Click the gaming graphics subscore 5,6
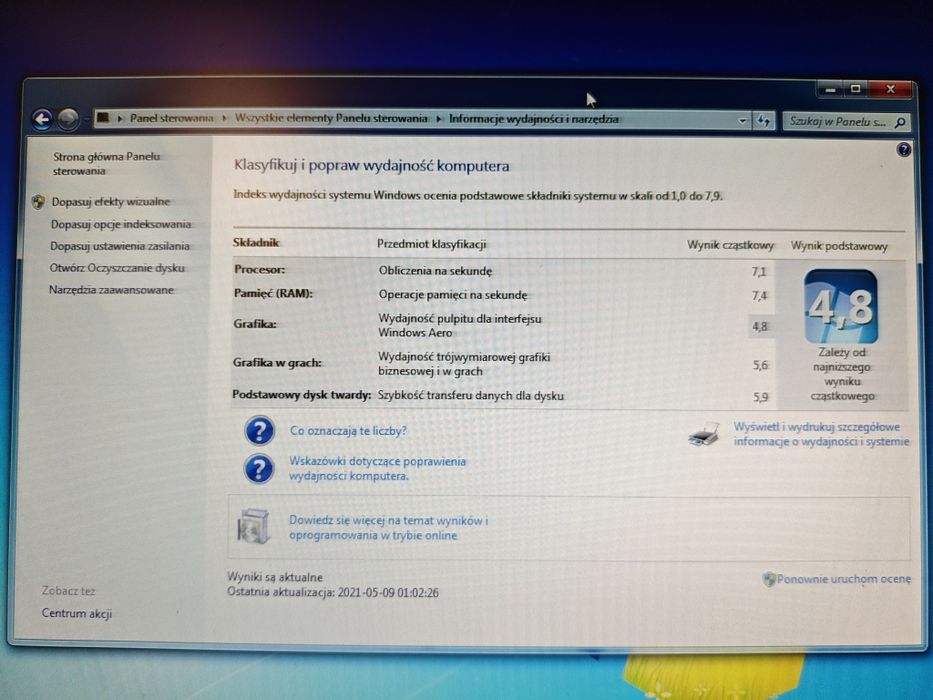The image size is (933, 700). coord(760,365)
